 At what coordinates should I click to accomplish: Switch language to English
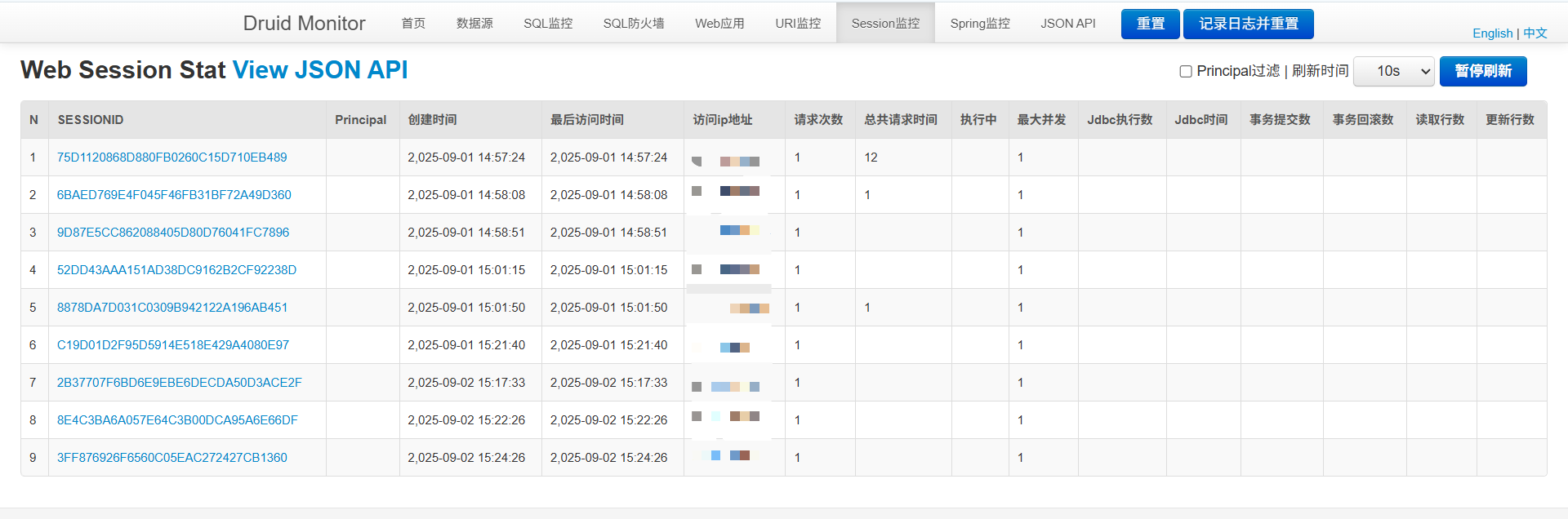(1492, 33)
